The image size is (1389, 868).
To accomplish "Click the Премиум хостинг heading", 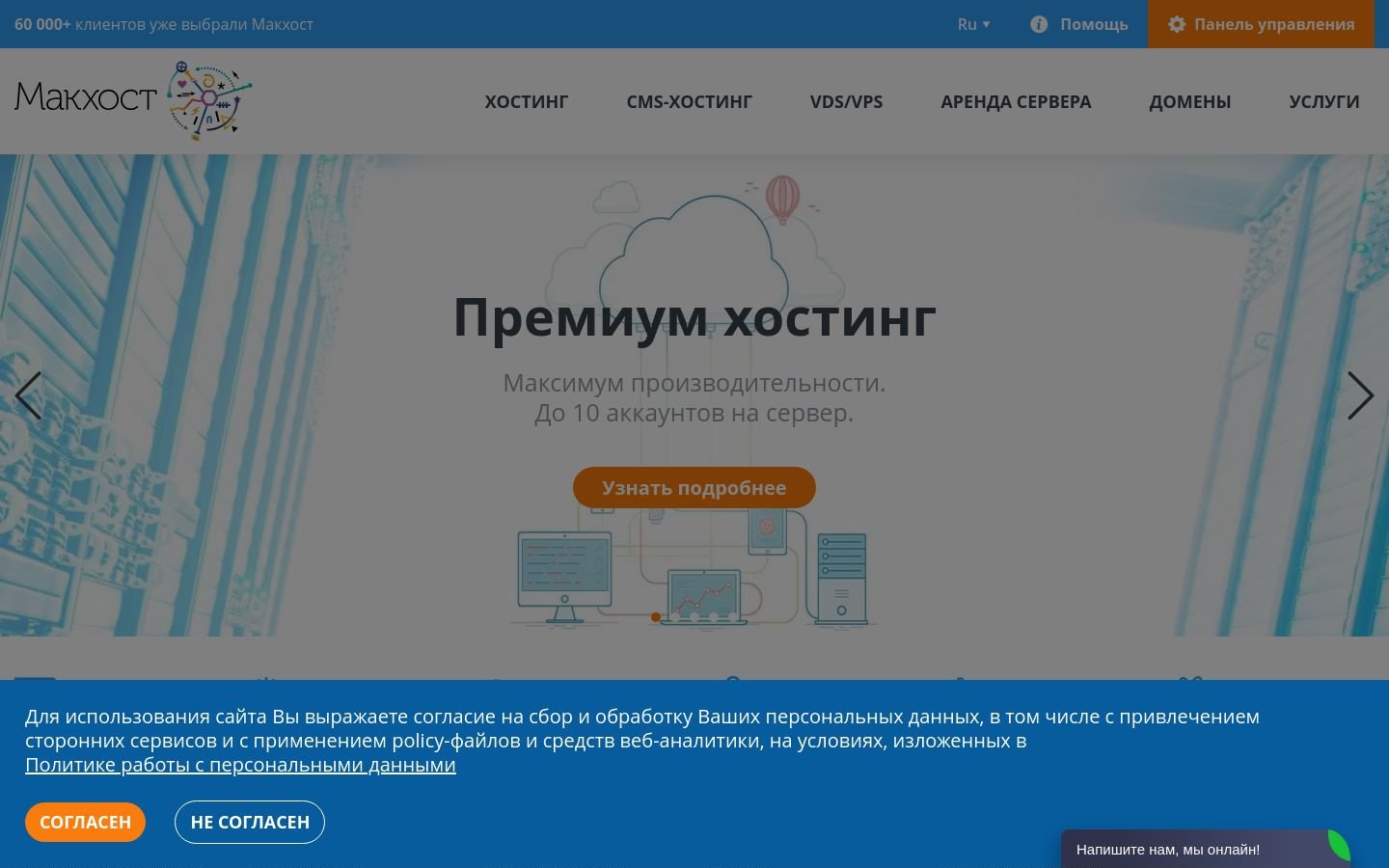I will (x=694, y=316).
